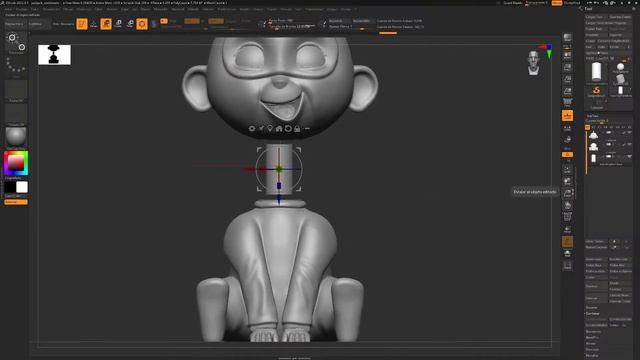Click the orange button below color swatches
This screenshot has height=360, width=640.
[16, 202]
